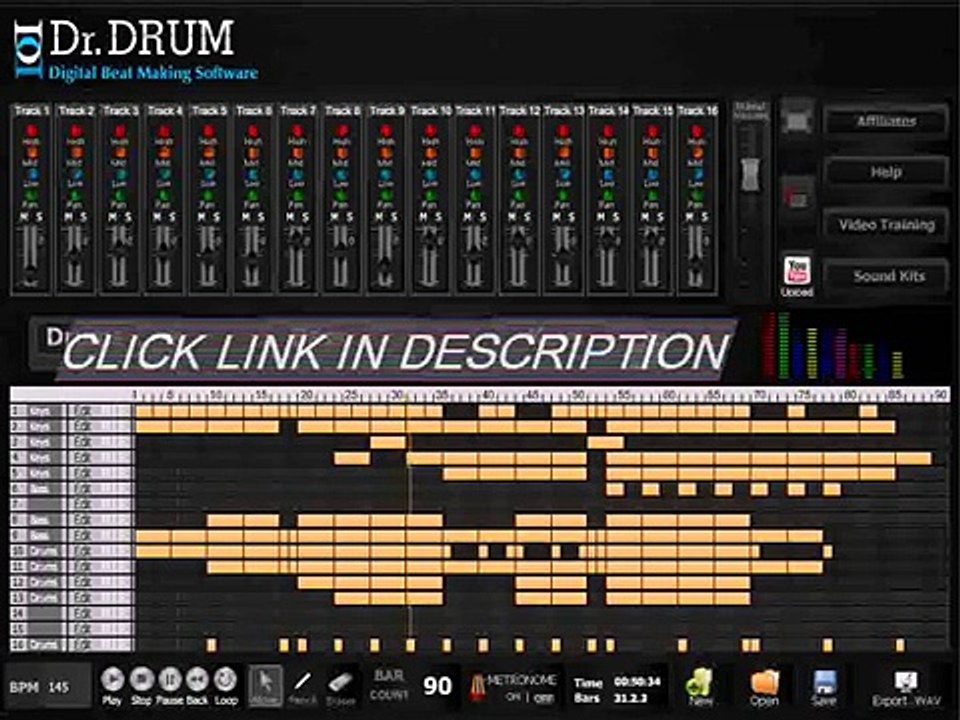
Task: Select the arrow pointer tool
Action: (x=266, y=685)
